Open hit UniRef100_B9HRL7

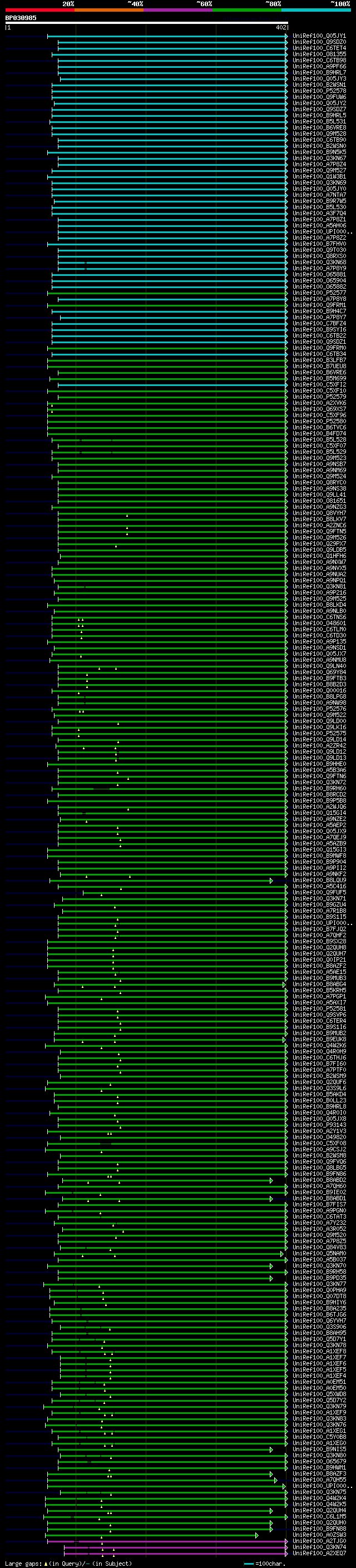[x=319, y=72]
